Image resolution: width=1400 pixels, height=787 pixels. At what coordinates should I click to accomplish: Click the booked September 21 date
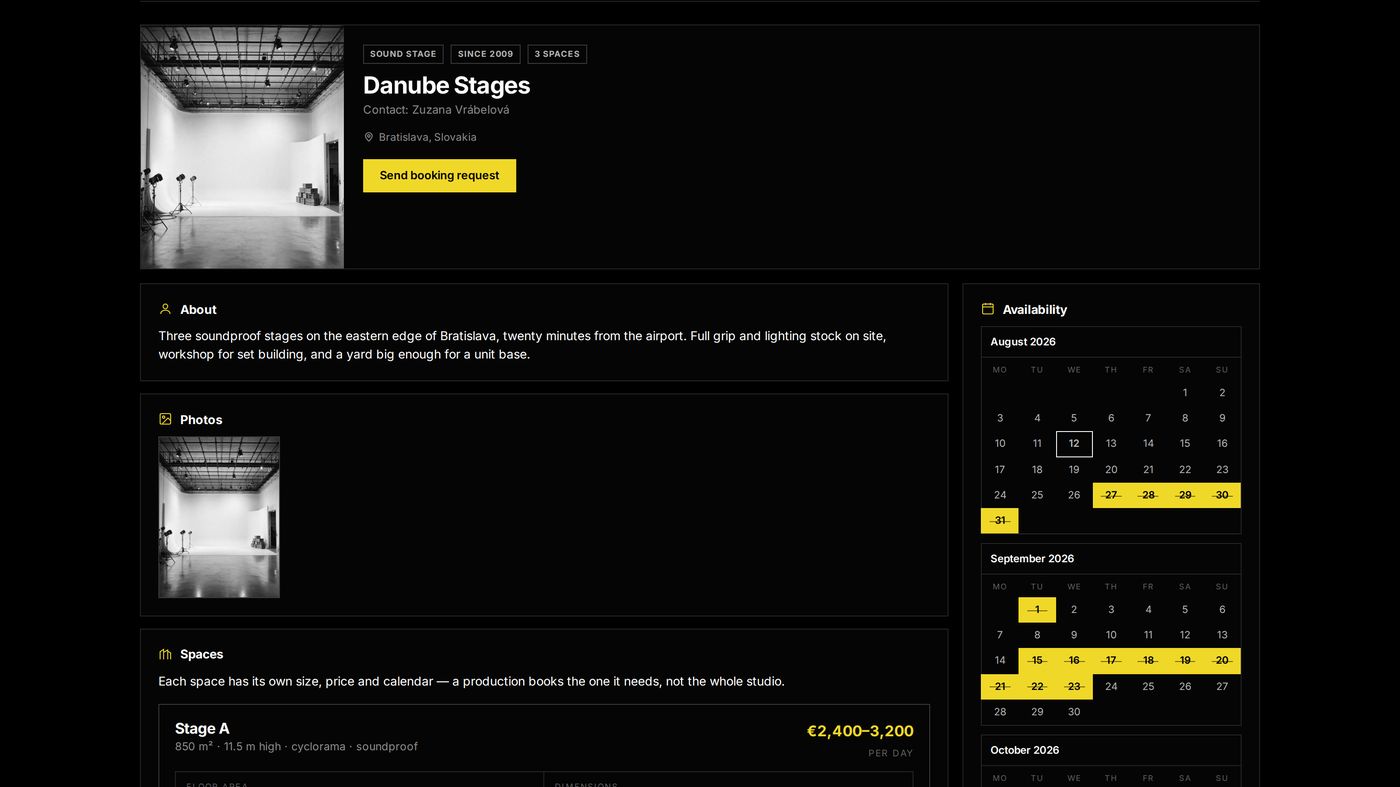[x=1000, y=687]
